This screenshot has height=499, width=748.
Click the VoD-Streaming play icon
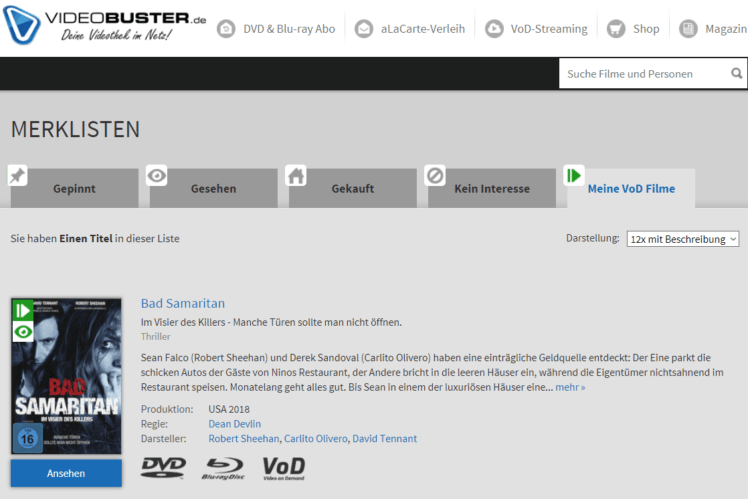(494, 29)
